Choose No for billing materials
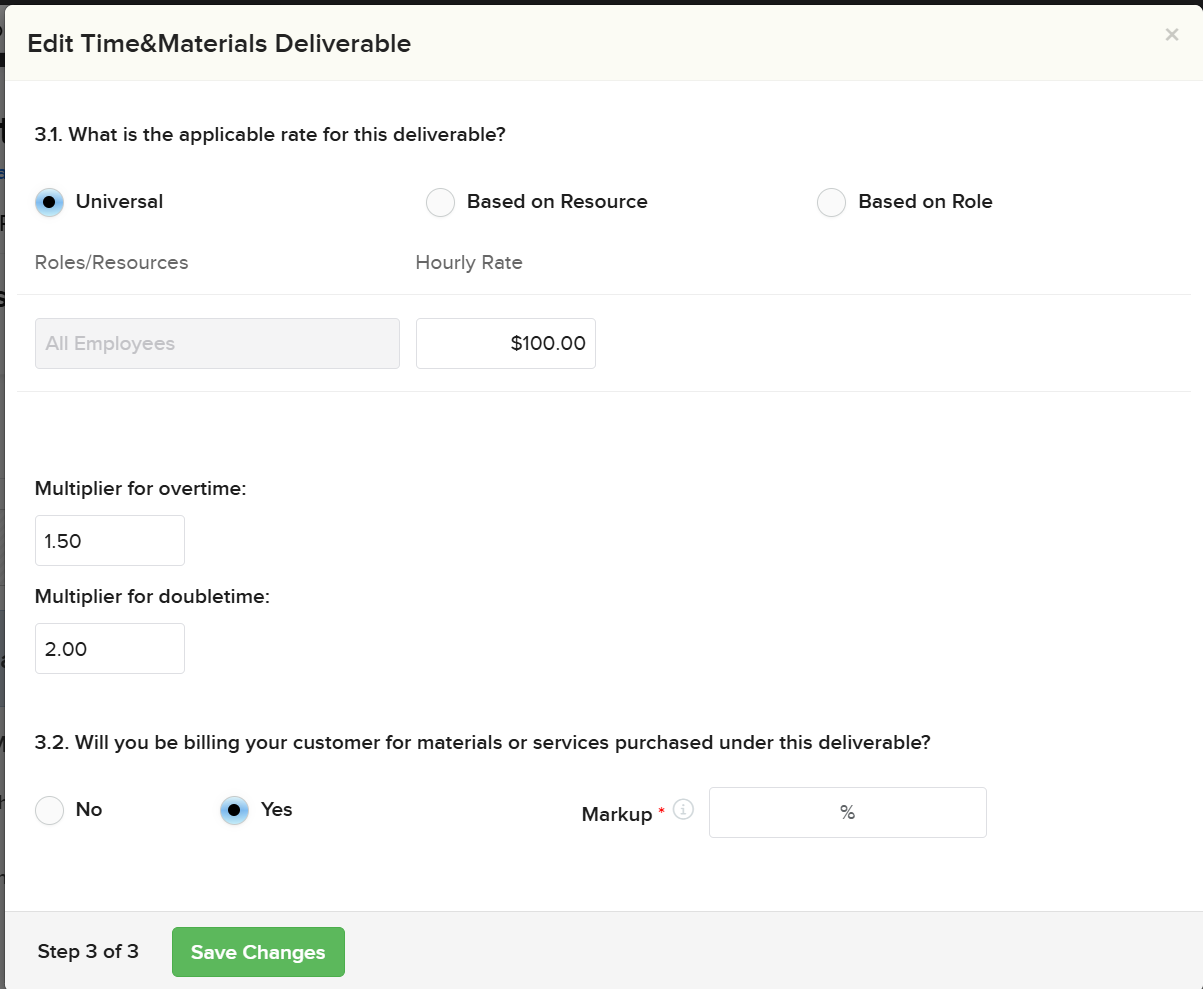 [49, 810]
